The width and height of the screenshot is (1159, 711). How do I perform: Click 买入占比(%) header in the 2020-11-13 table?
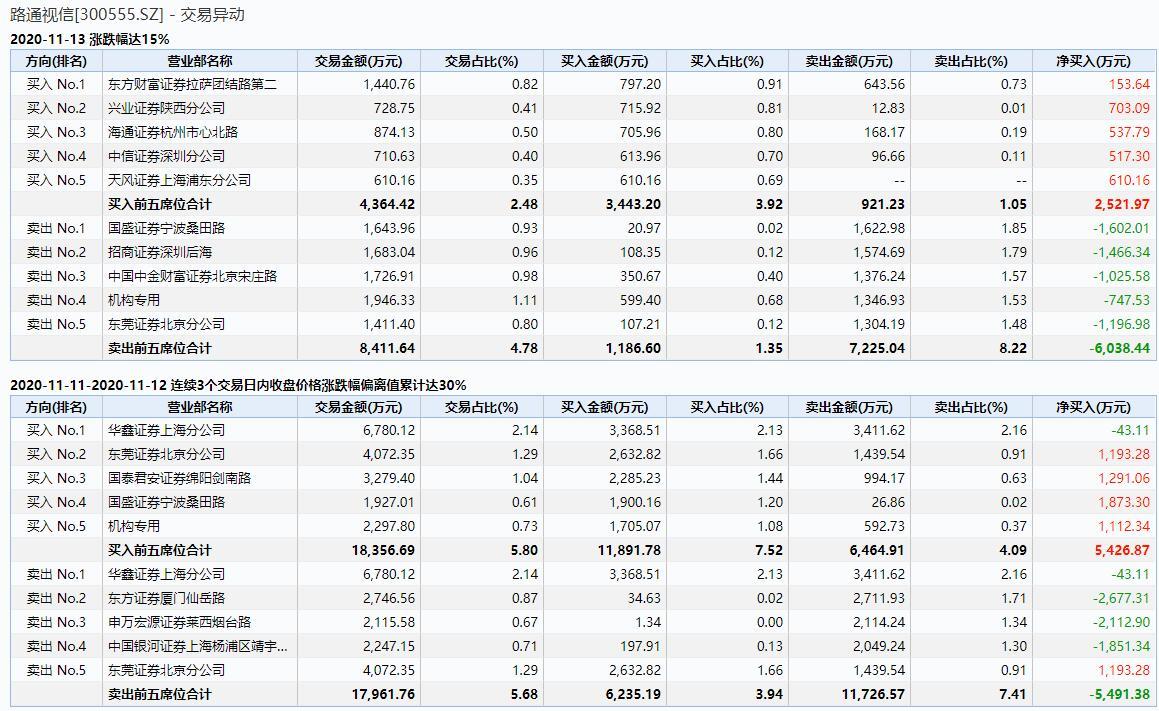[x=727, y=61]
